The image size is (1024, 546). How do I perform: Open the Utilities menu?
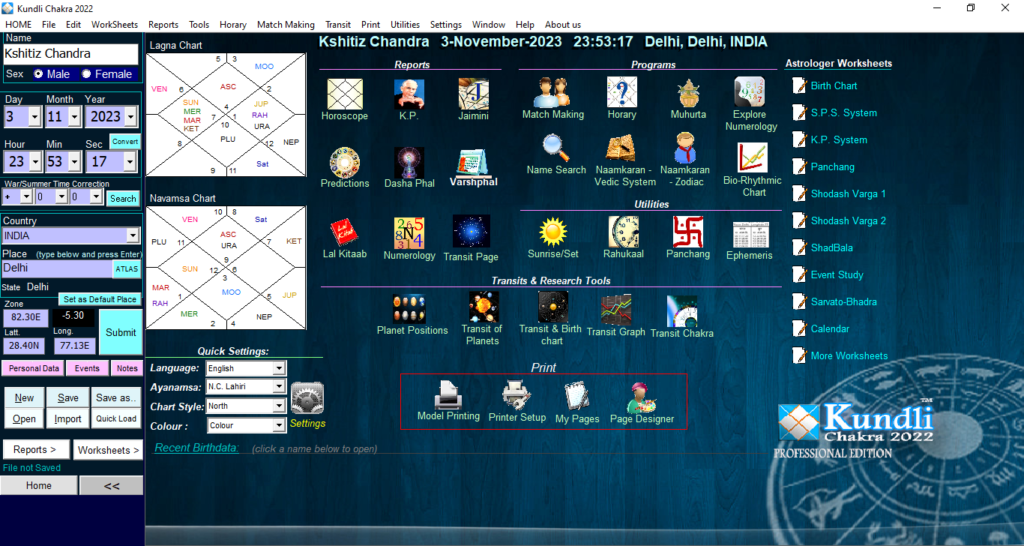coord(405,24)
